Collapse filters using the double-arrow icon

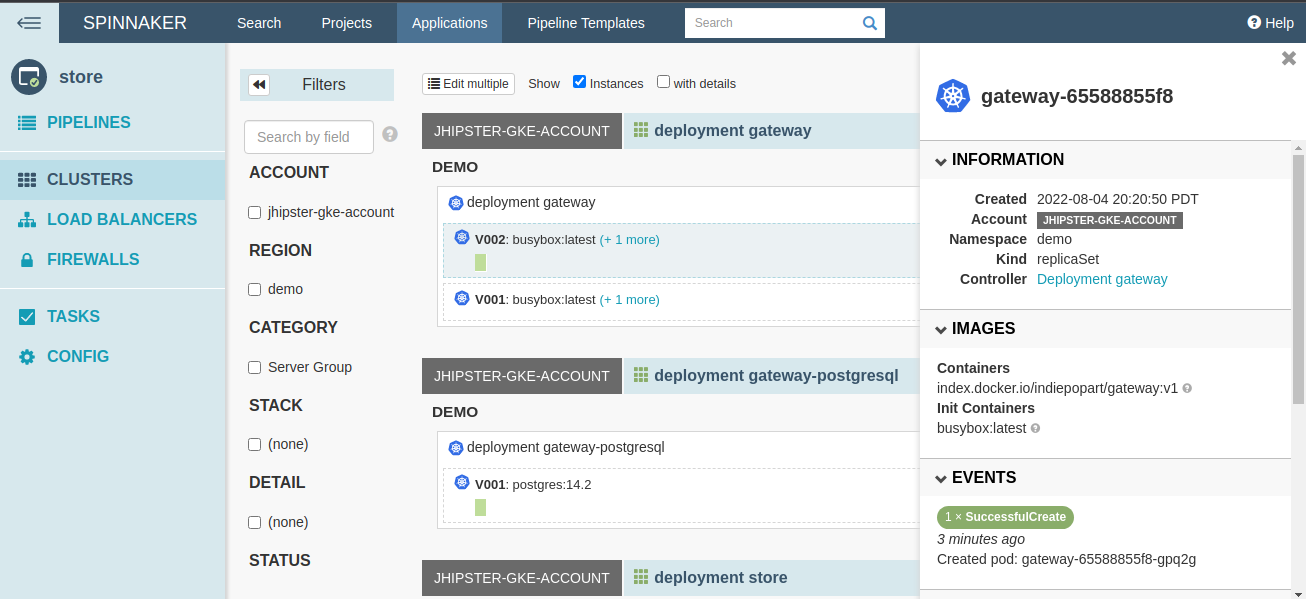pos(258,85)
